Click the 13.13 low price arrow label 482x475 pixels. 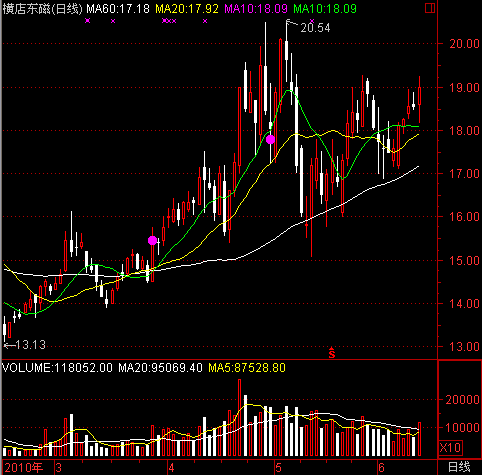pos(24,345)
